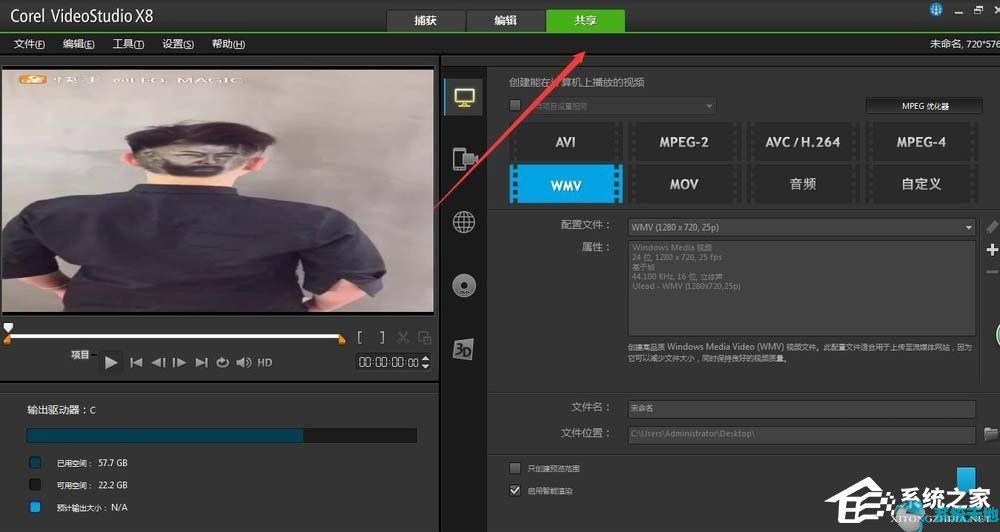Select the Device output category icon
The image size is (1000, 532).
464,158
